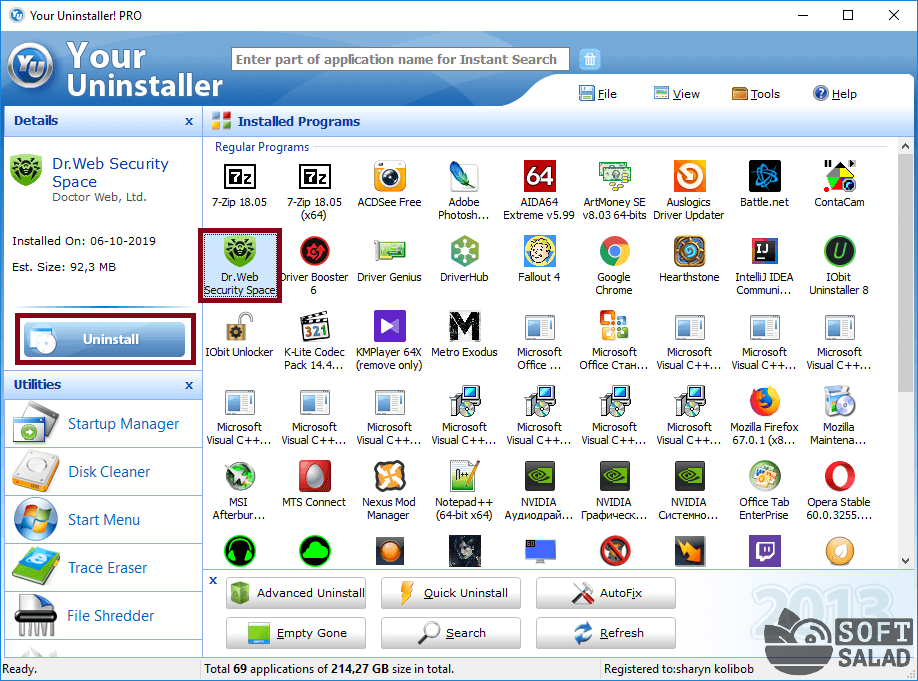918x681 pixels.
Task: Select the Google Chrome program icon
Action: click(x=614, y=252)
